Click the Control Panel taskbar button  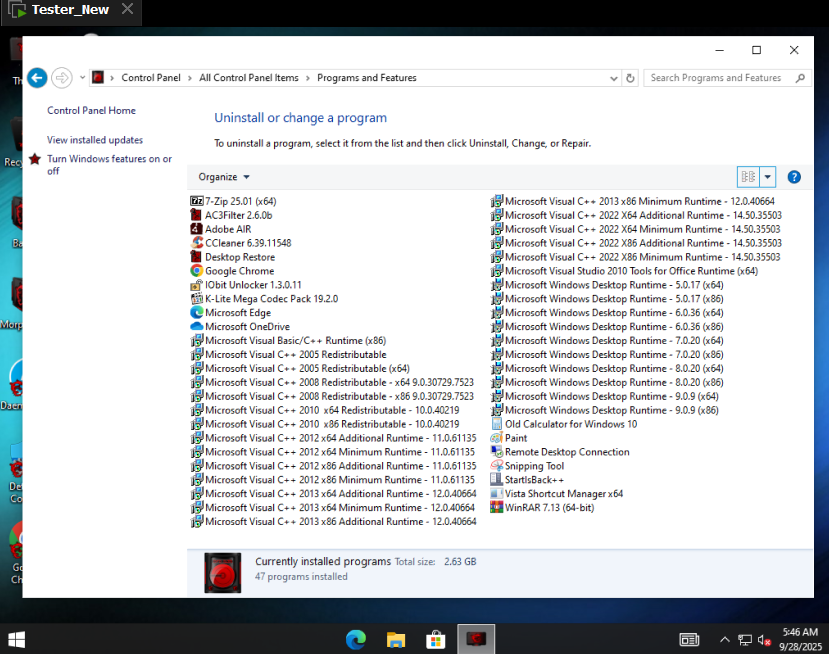(476, 640)
